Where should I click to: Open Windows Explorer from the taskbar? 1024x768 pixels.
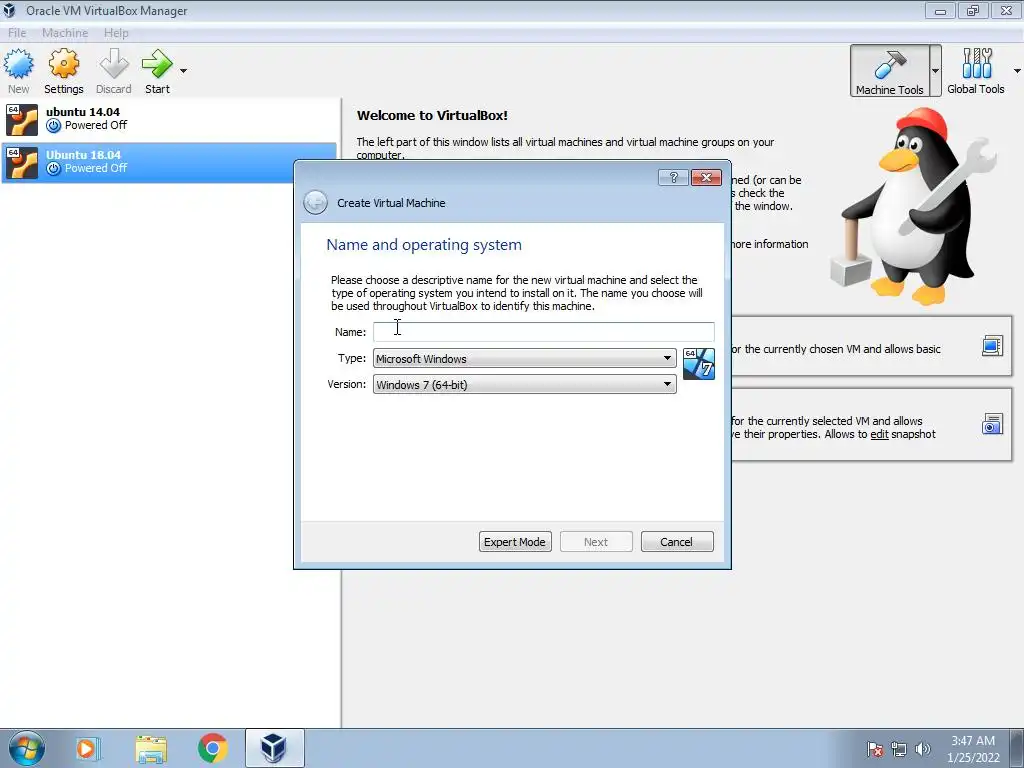pos(151,749)
